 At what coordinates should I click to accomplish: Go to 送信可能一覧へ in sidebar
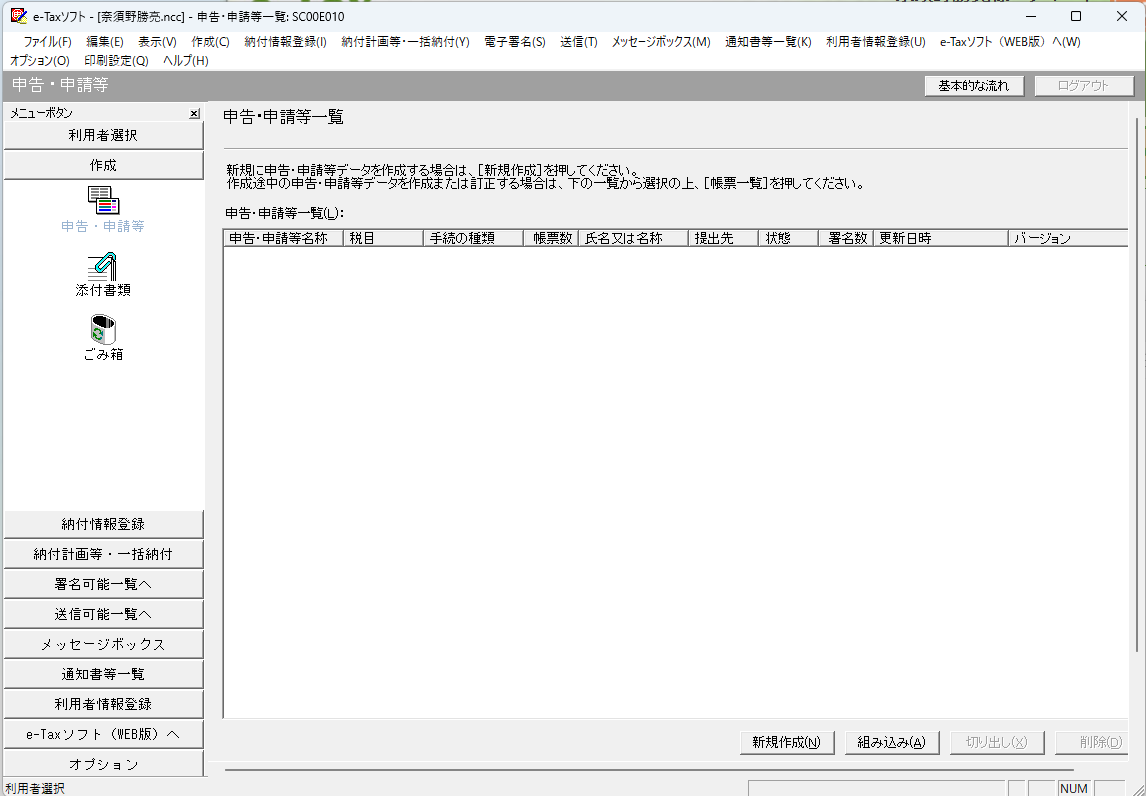pyautogui.click(x=103, y=614)
